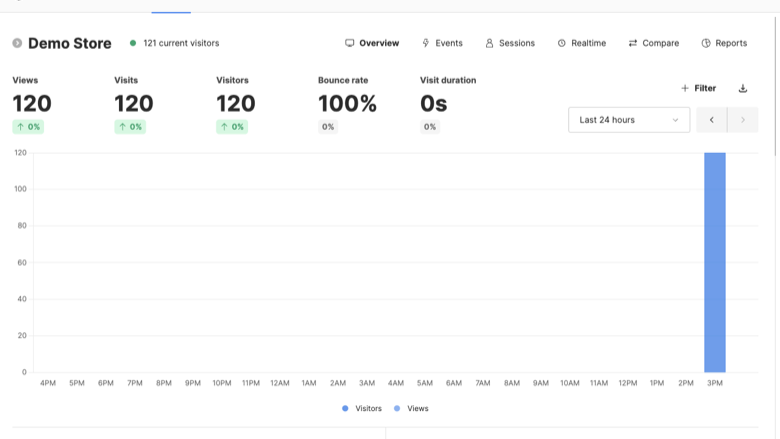This screenshot has height=439, width=780.
Task: Click the vertical page scrollbar
Action: tap(775, 87)
